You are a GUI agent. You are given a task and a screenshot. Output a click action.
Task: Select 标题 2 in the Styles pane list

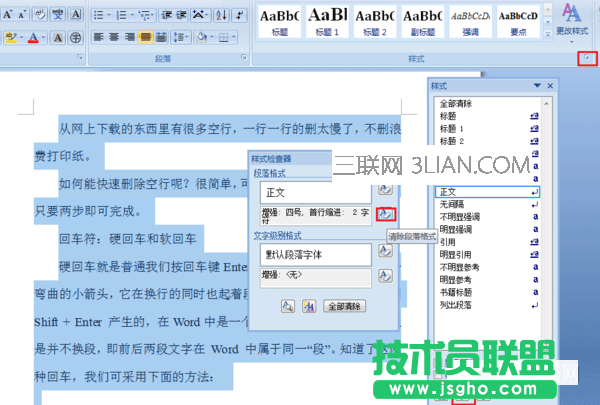pos(488,141)
